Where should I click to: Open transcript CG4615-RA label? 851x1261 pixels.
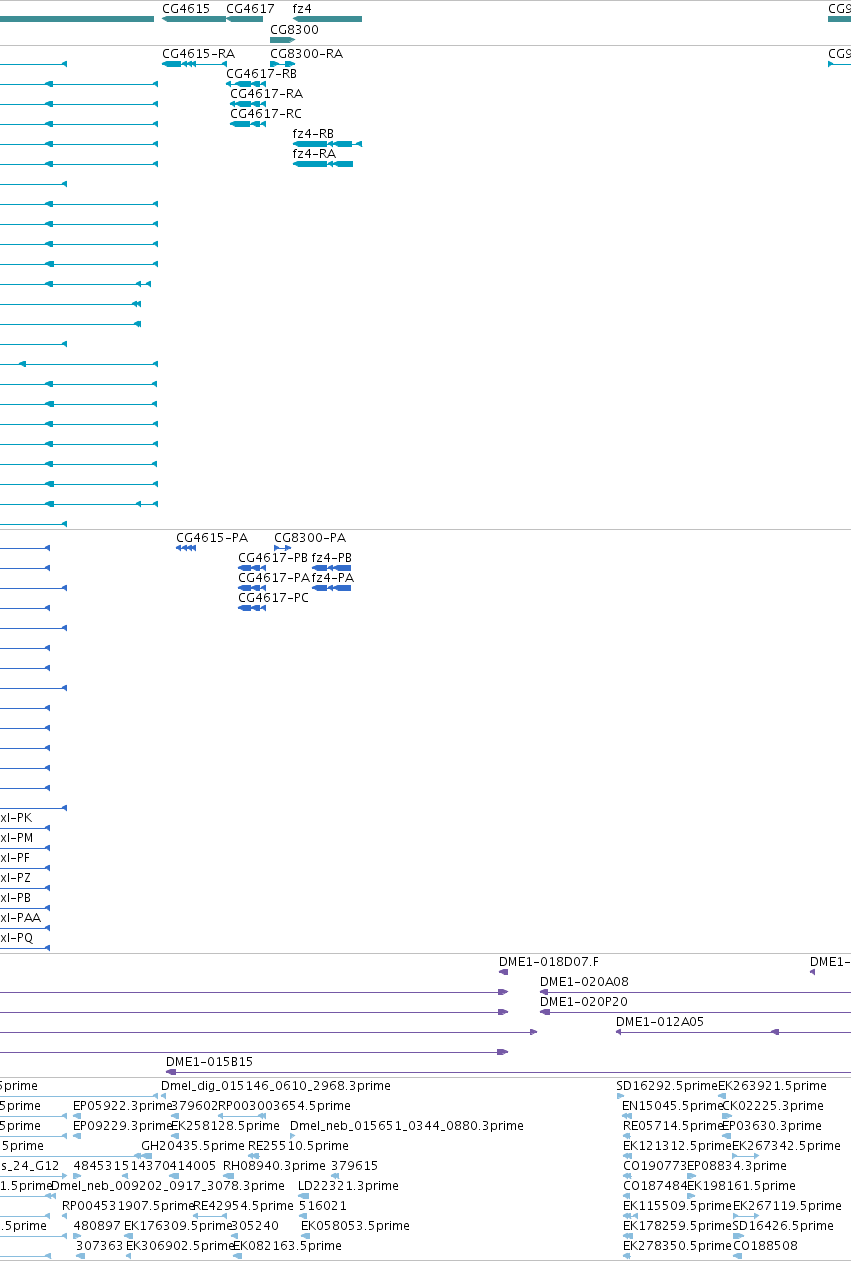pos(199,54)
